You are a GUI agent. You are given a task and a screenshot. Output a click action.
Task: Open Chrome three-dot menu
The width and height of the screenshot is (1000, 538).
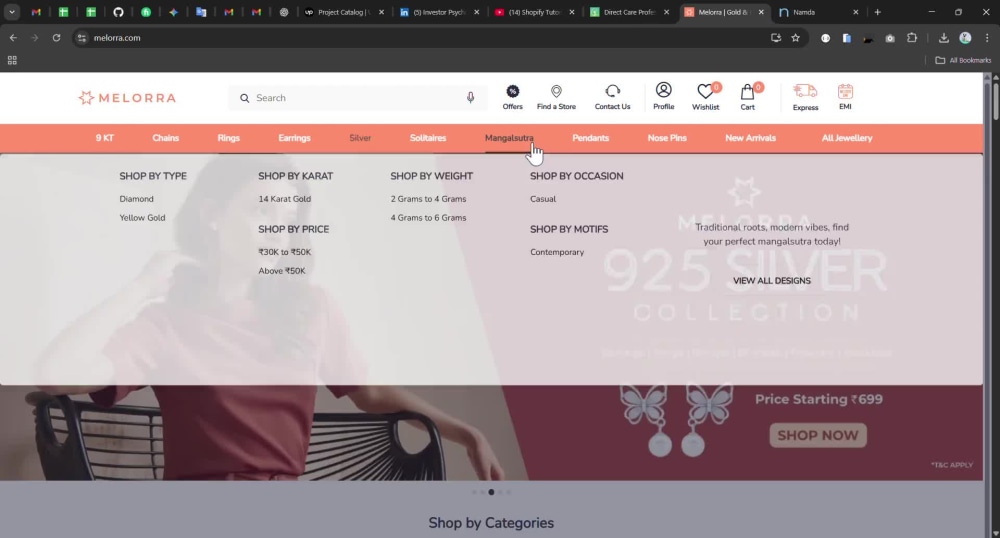point(987,38)
